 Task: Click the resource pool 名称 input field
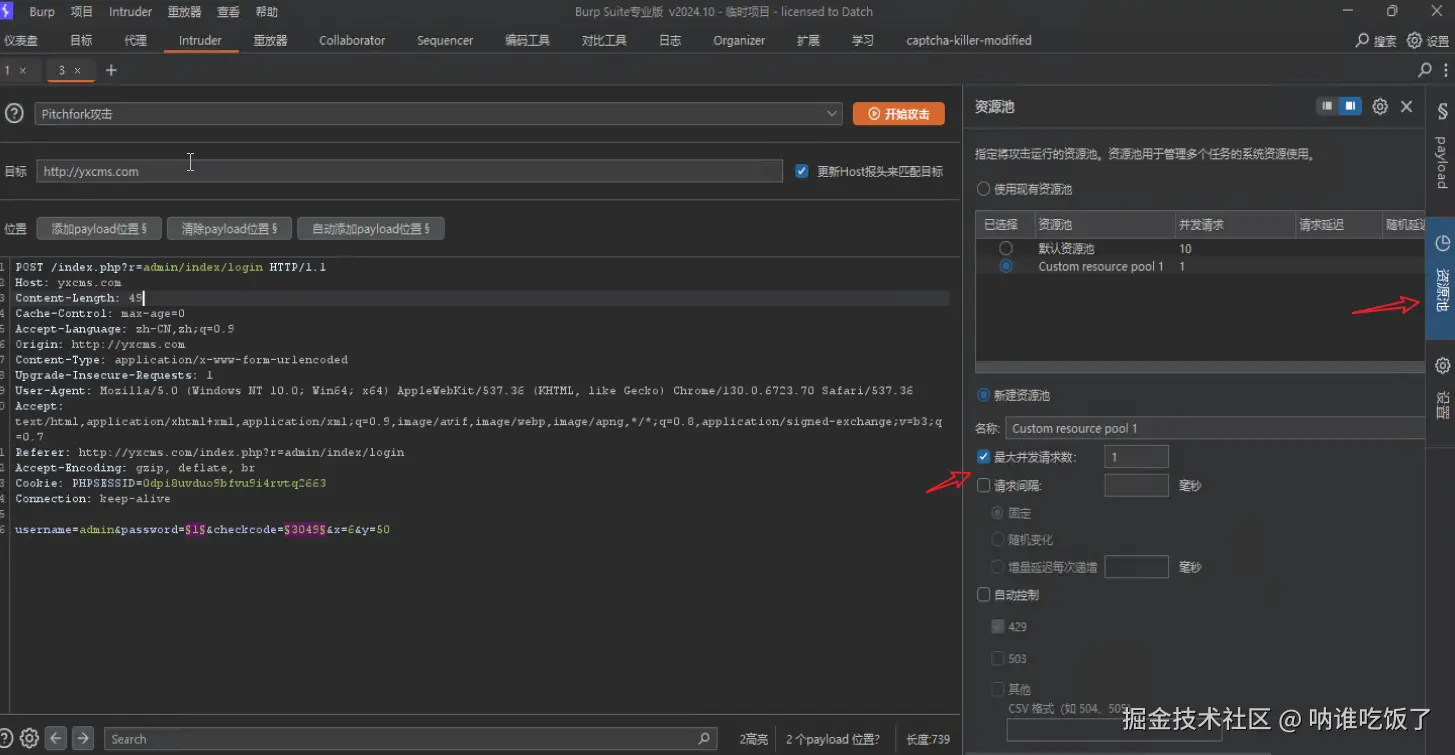[x=1215, y=428]
